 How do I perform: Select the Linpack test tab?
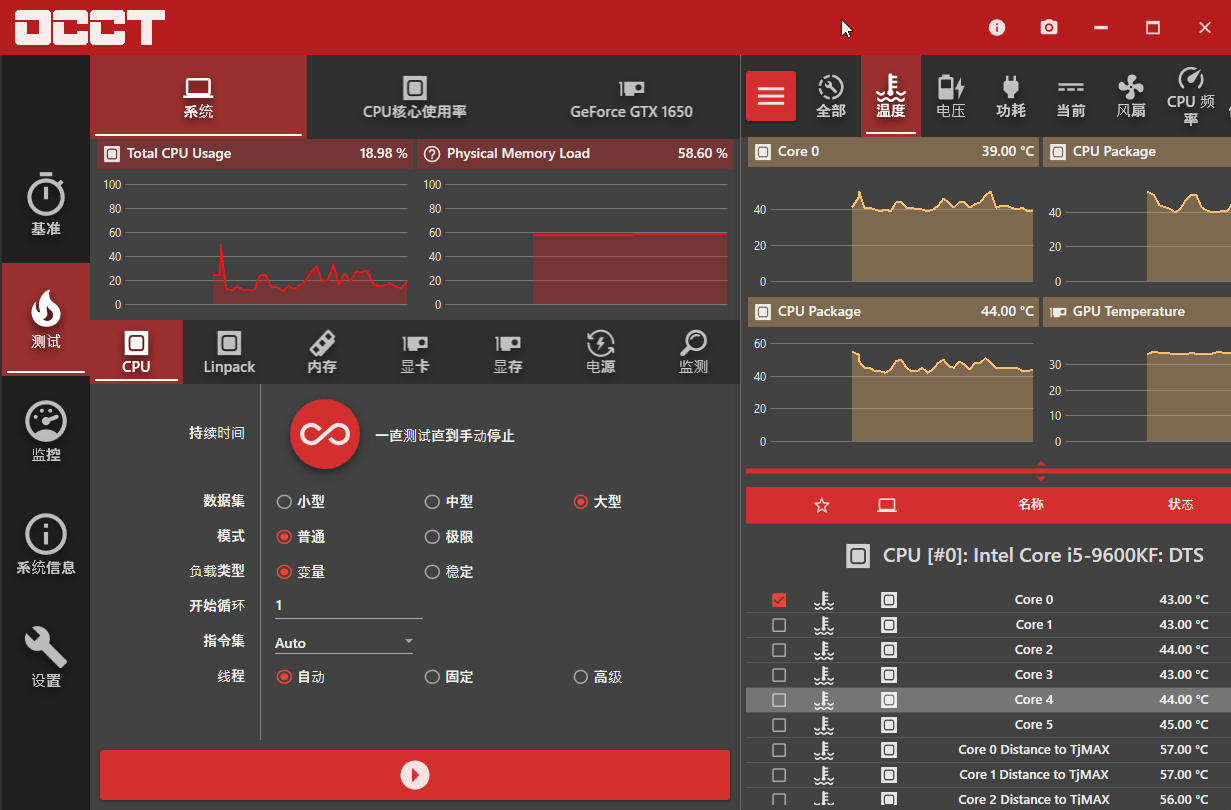229,351
